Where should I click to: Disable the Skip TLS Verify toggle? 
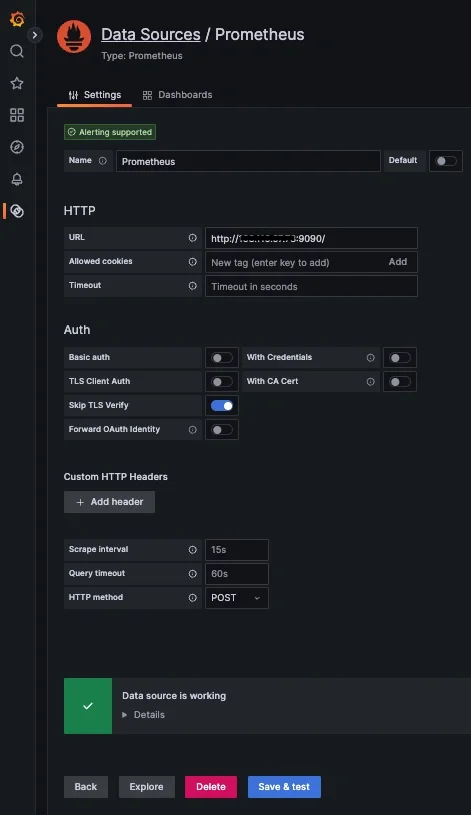coord(222,405)
